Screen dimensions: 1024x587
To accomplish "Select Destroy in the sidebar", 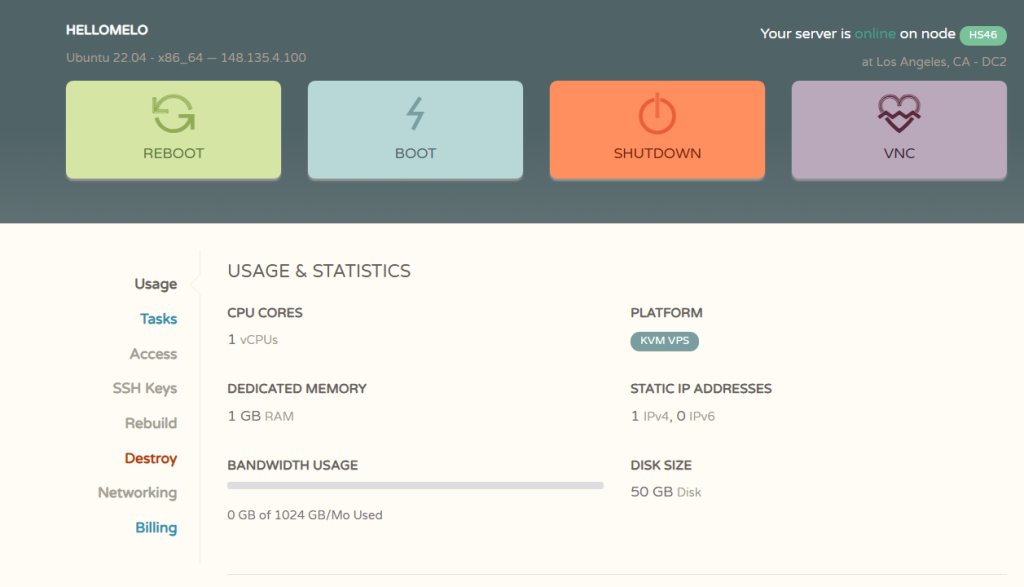I will [x=150, y=458].
